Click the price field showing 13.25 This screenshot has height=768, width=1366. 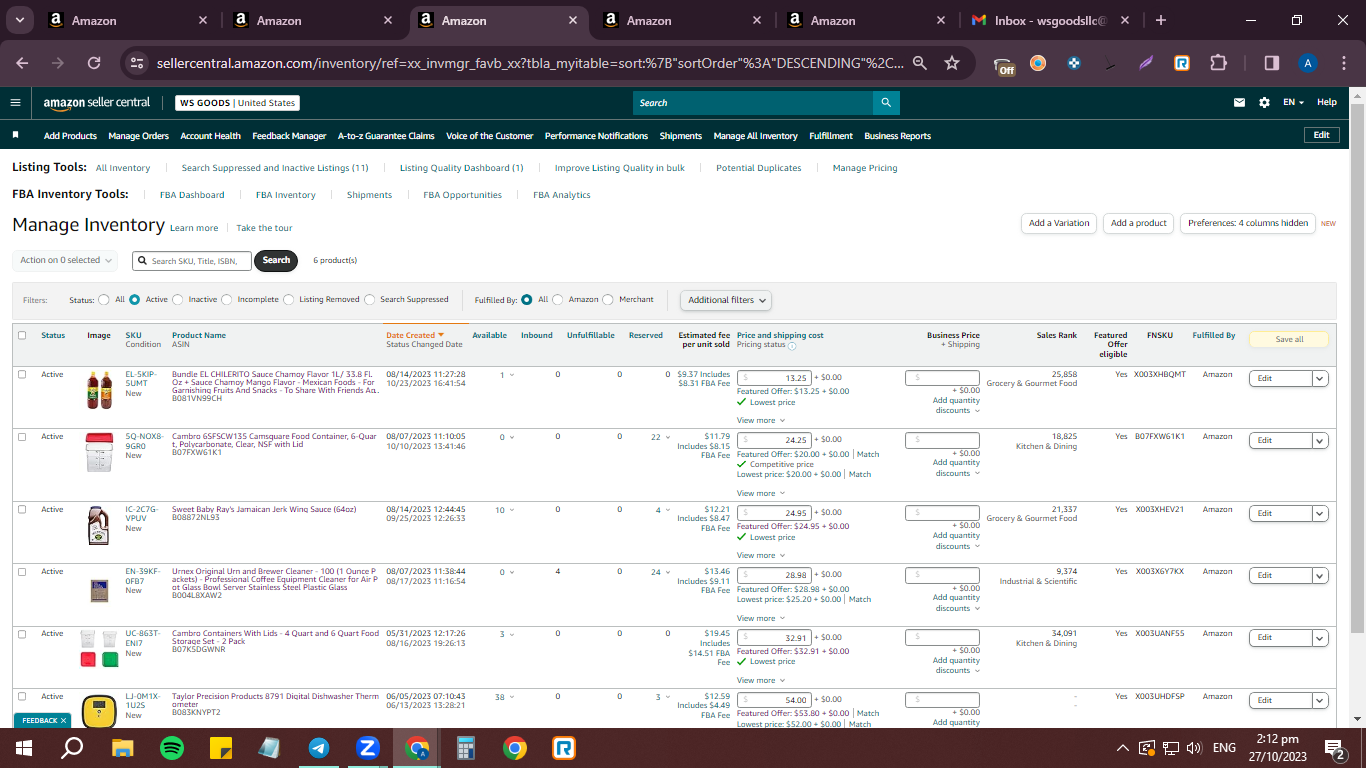[774, 378]
